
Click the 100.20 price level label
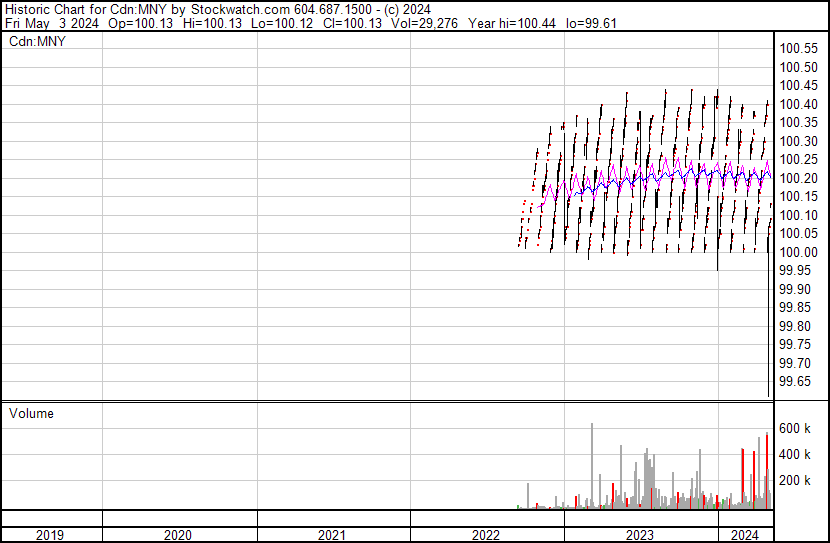pyautogui.click(x=798, y=178)
